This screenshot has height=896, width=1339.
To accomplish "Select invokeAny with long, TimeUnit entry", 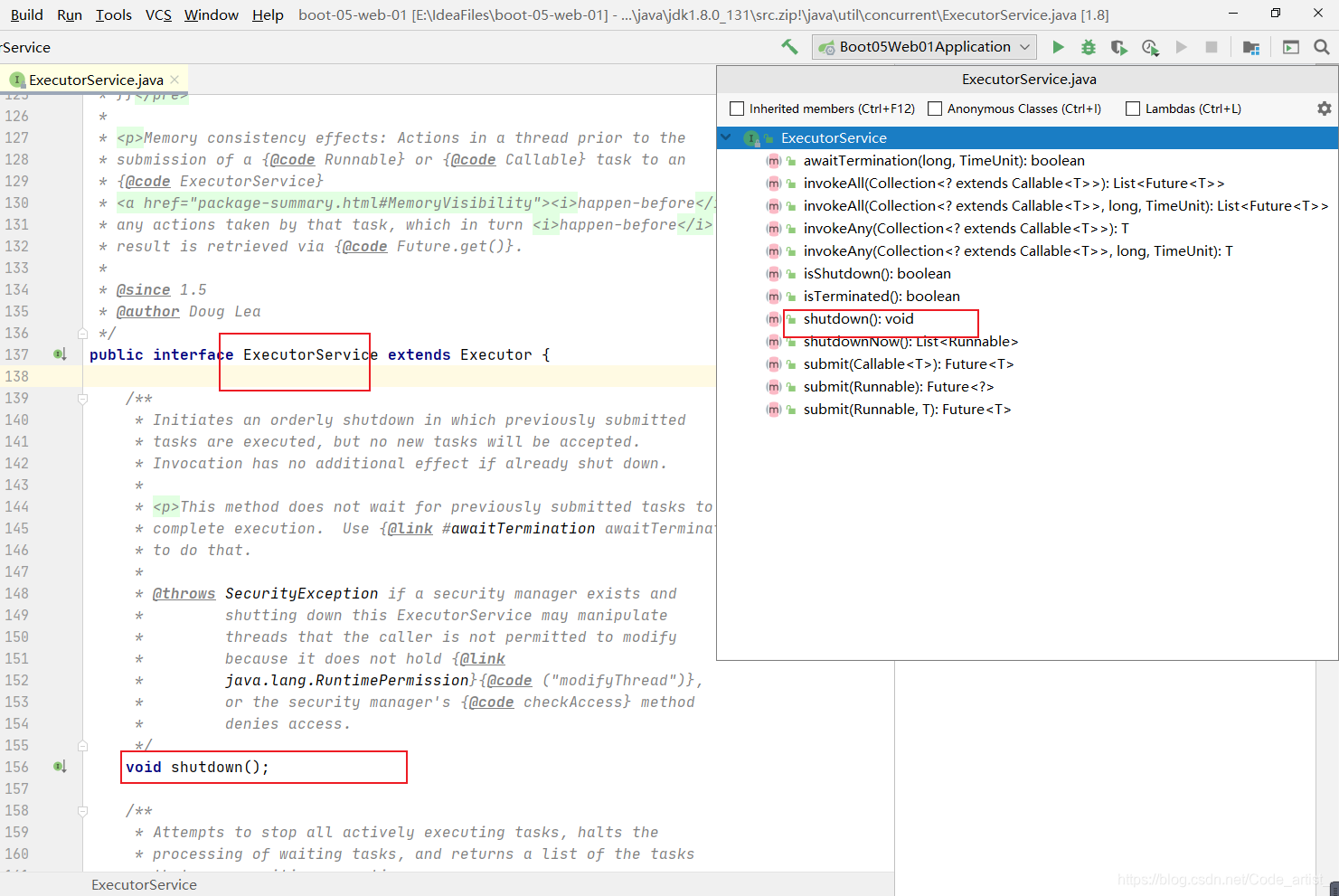I will tap(1018, 251).
